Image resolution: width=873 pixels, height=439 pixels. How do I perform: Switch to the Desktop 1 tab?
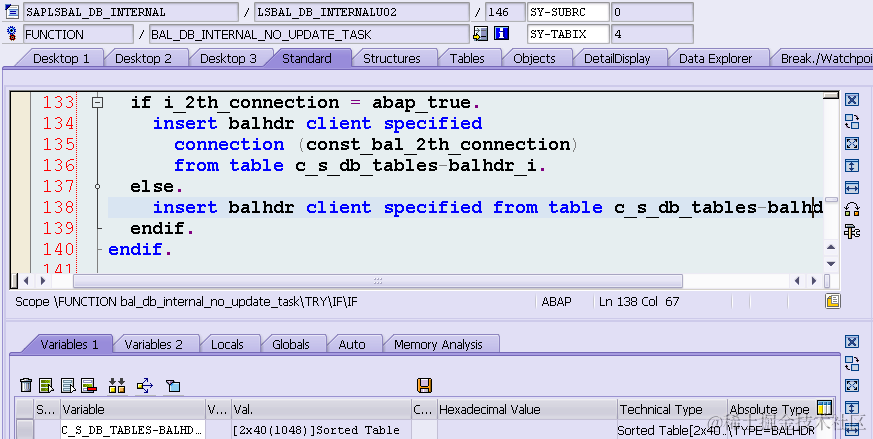pyautogui.click(x=61, y=58)
